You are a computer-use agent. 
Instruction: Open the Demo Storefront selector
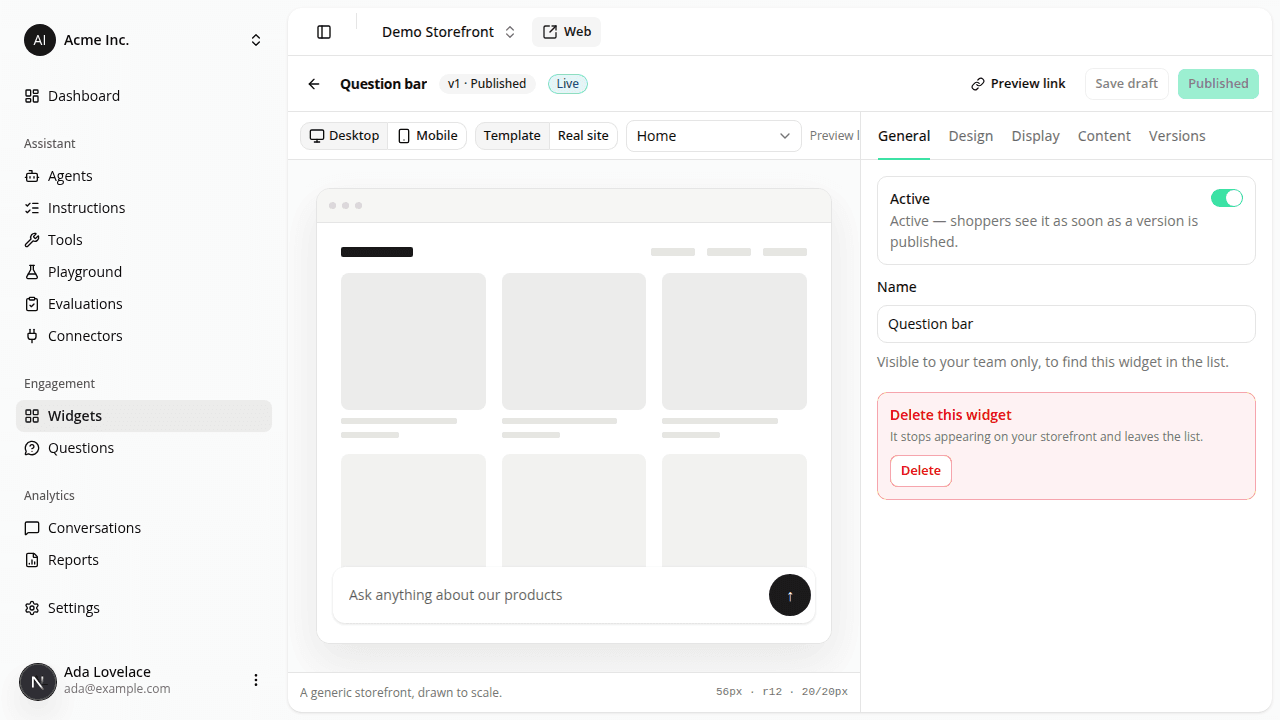448,32
